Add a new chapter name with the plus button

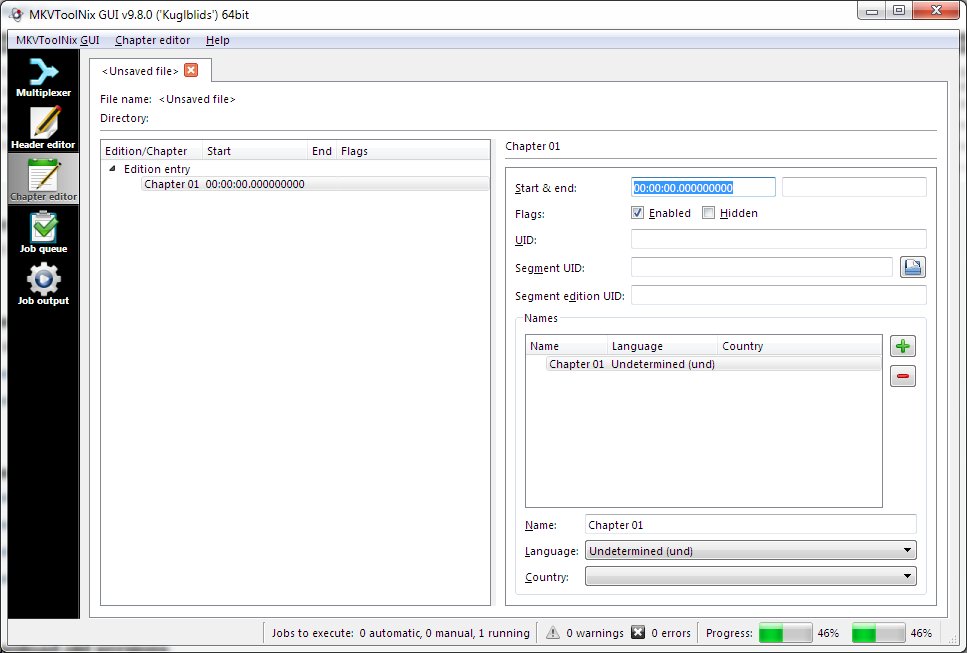(902, 345)
